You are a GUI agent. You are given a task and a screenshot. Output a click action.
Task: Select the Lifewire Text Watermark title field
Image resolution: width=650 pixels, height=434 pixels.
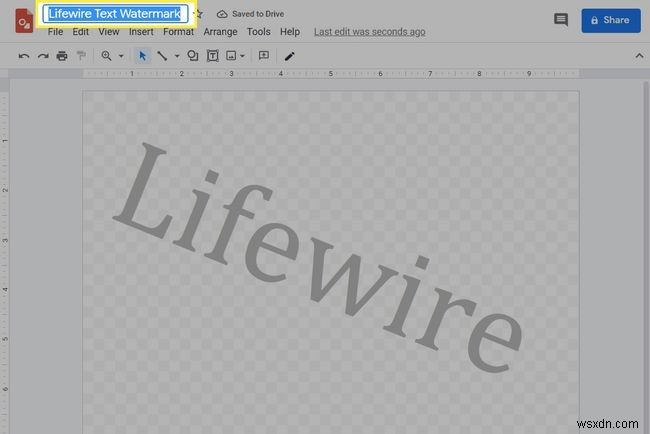click(115, 14)
